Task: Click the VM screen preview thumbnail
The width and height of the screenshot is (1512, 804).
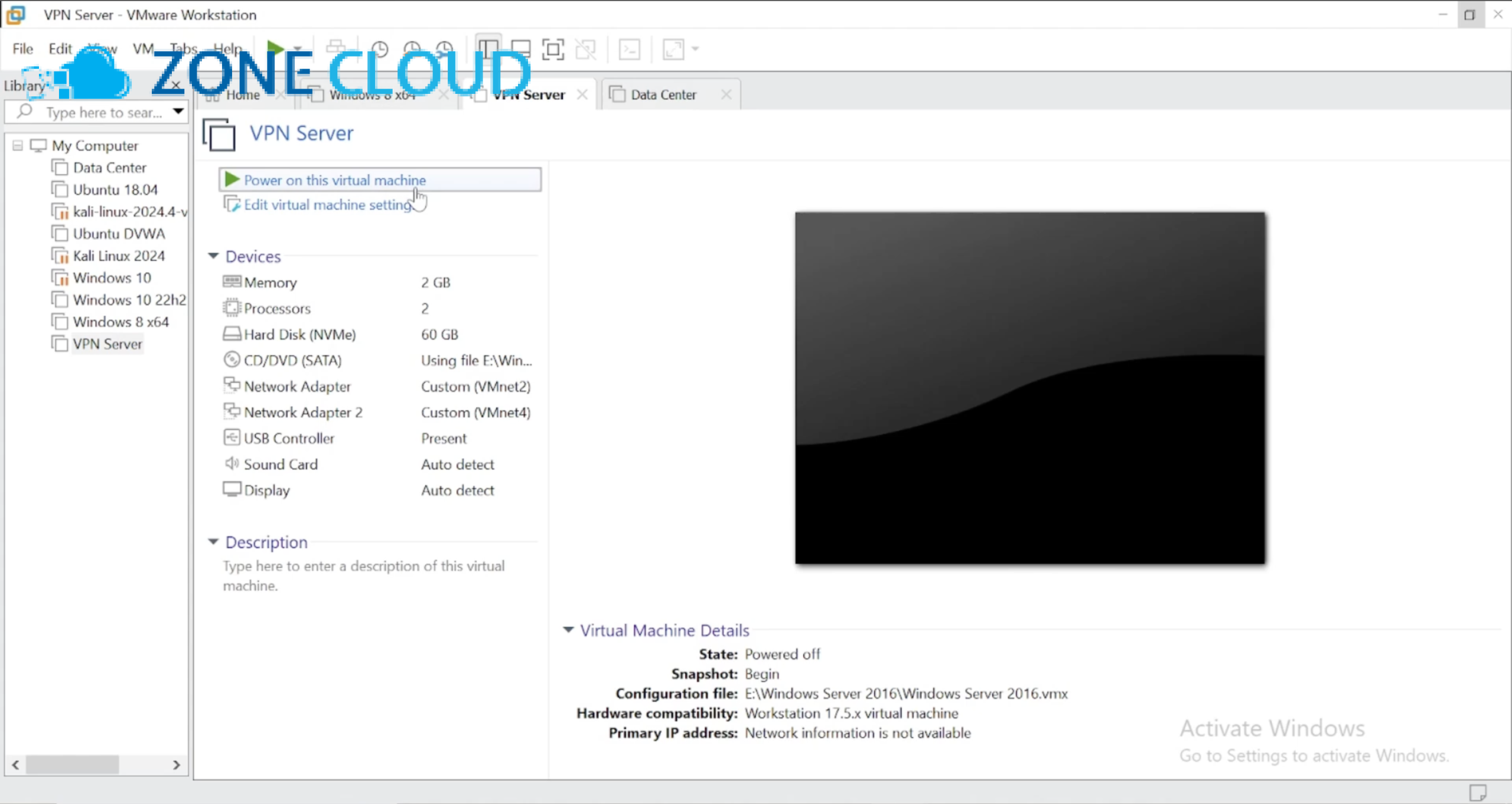Action: tap(1030, 388)
